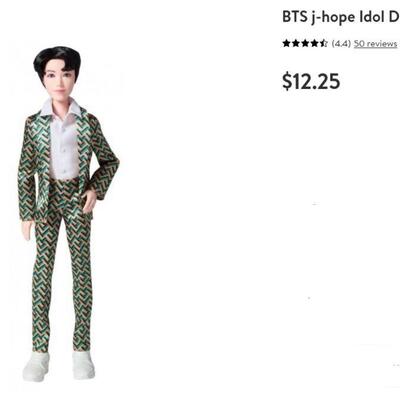Click the first star in the rating

287,43
